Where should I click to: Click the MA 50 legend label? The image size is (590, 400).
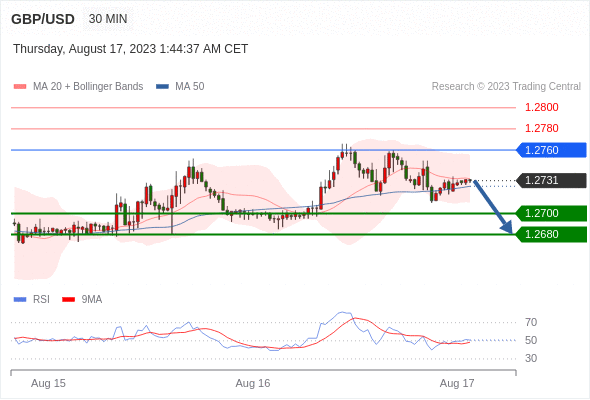[190, 87]
